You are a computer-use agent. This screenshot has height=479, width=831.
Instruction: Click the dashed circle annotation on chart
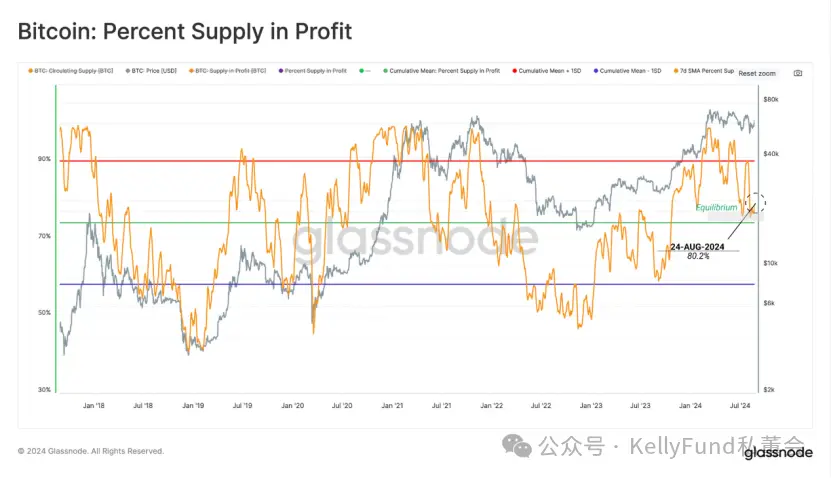tap(756, 202)
